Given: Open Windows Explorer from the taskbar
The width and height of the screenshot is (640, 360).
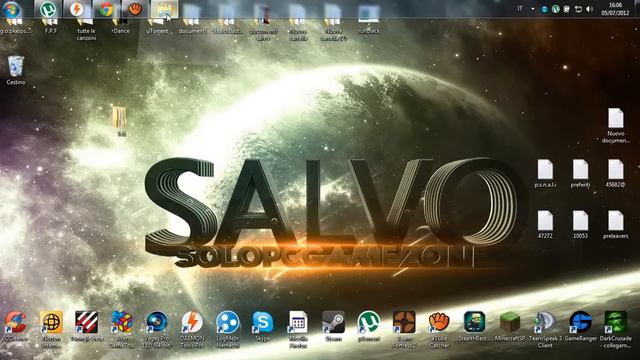Looking at the screenshot, I should click(164, 9).
